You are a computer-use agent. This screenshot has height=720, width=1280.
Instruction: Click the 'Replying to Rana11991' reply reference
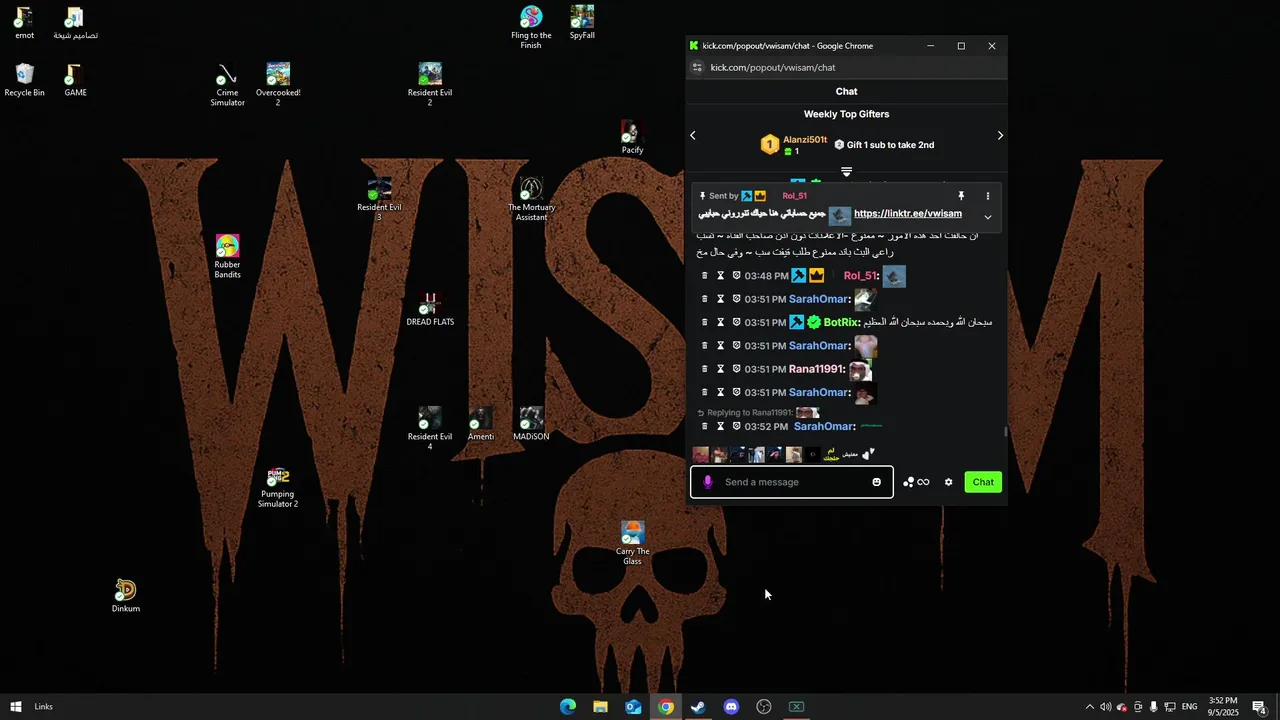758,412
